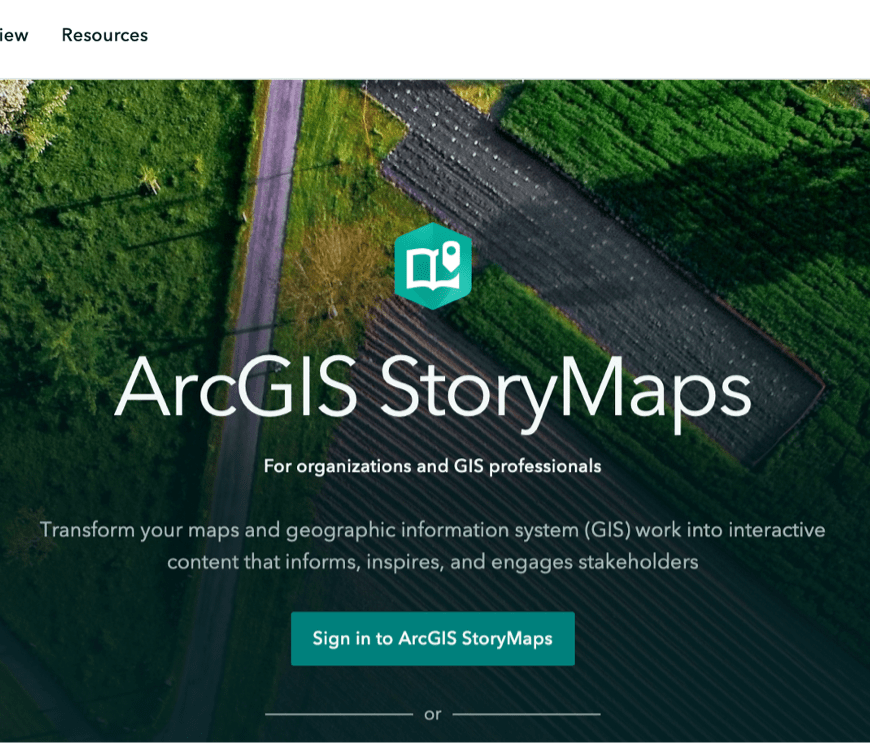Click the map pin inside the StoryMaps logo
Screen dimensions: 870x747
coord(451,254)
